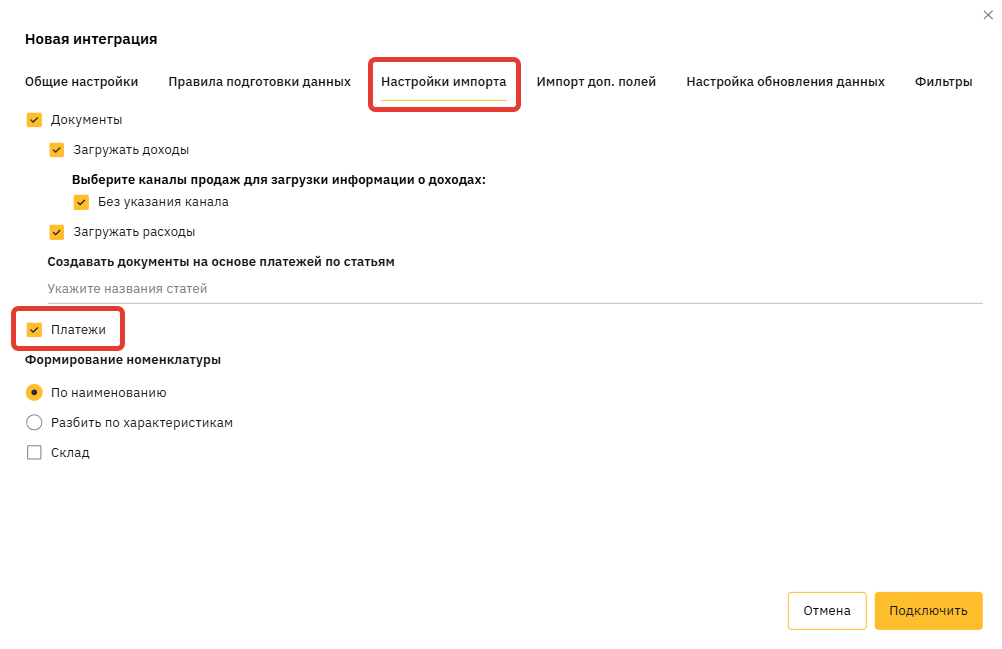
Task: Select the Настройки импорта tab
Action: [443, 82]
